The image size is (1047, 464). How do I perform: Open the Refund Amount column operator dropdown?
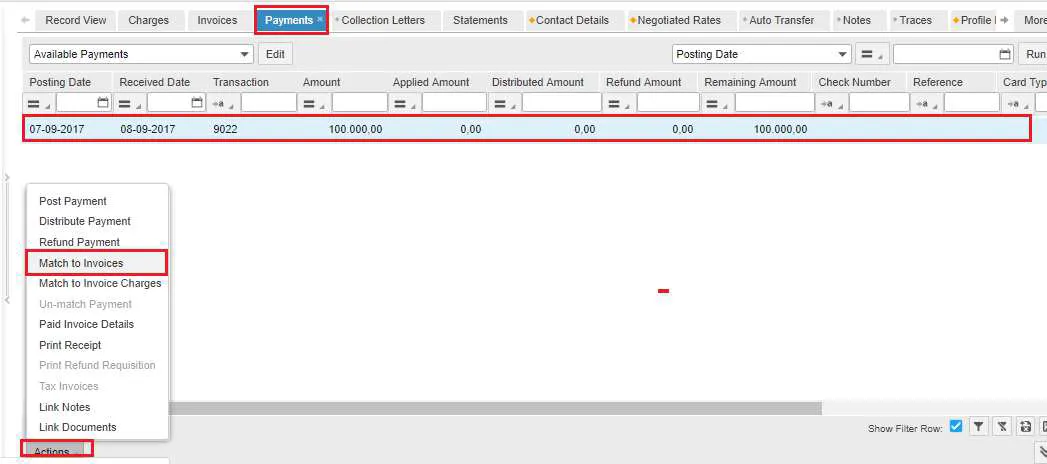(x=619, y=103)
